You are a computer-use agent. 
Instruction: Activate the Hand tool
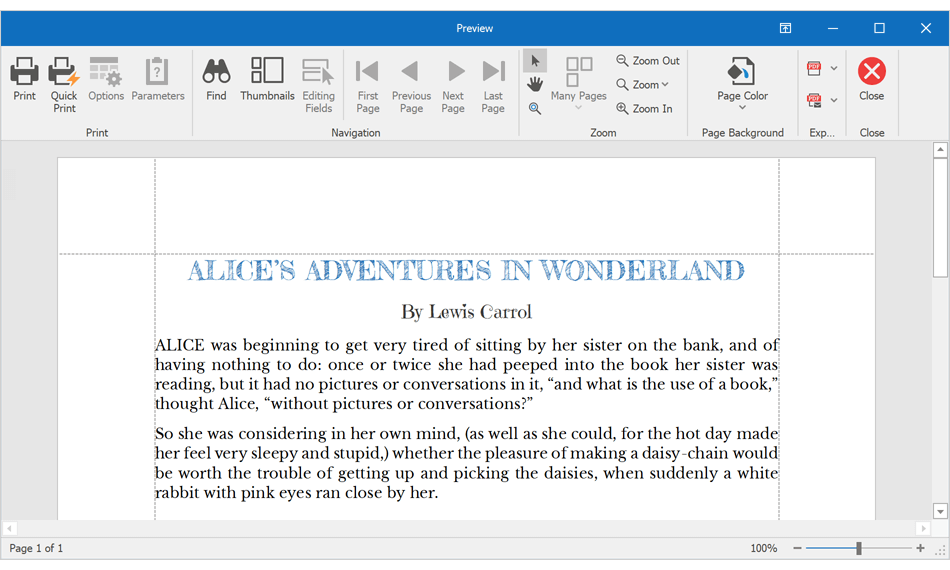click(535, 84)
